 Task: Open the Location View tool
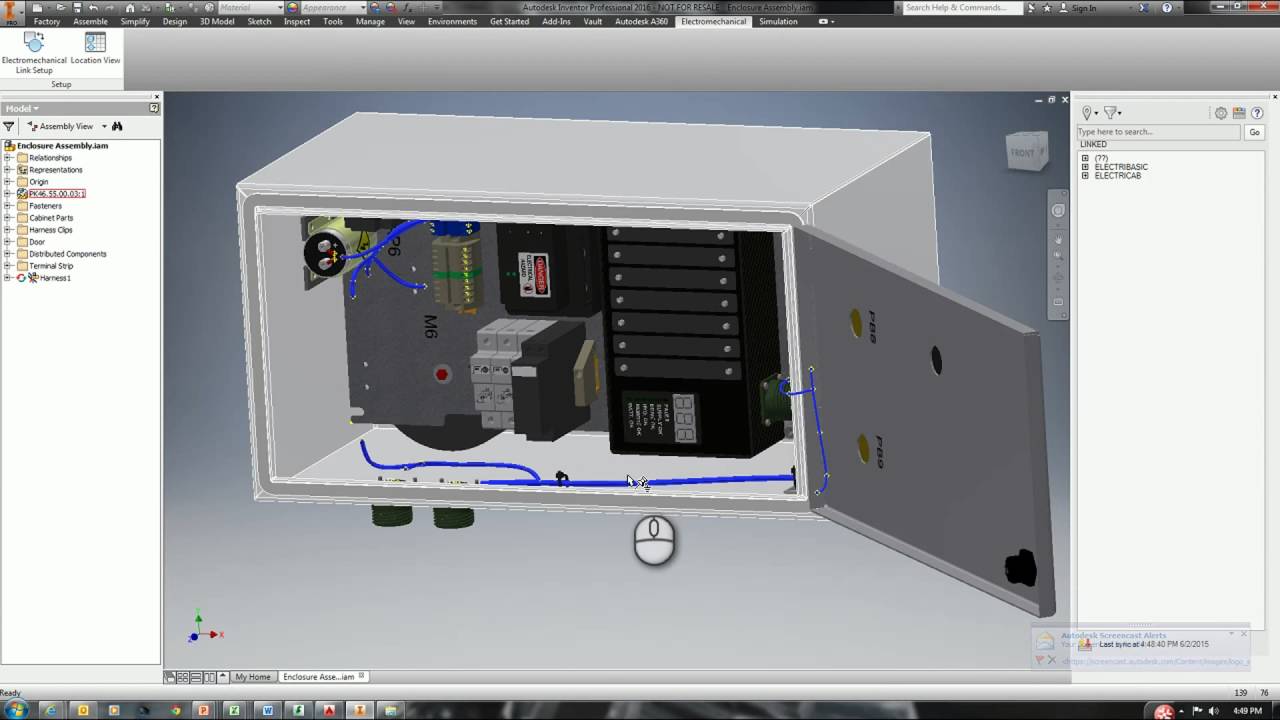click(95, 49)
